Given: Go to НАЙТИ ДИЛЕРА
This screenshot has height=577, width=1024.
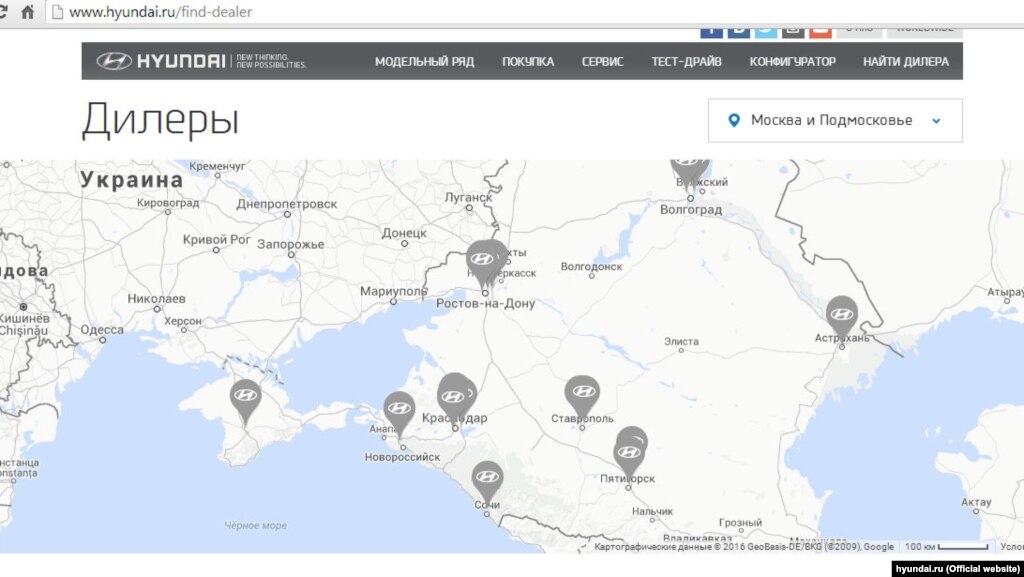Looking at the screenshot, I should pyautogui.click(x=906, y=62).
